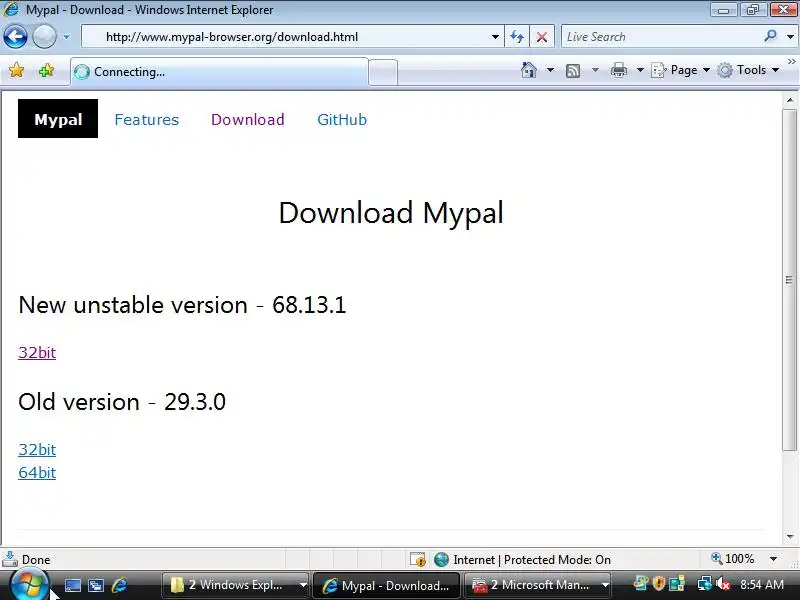Click the 100% zoom level button
800x600 pixels.
tap(733, 559)
